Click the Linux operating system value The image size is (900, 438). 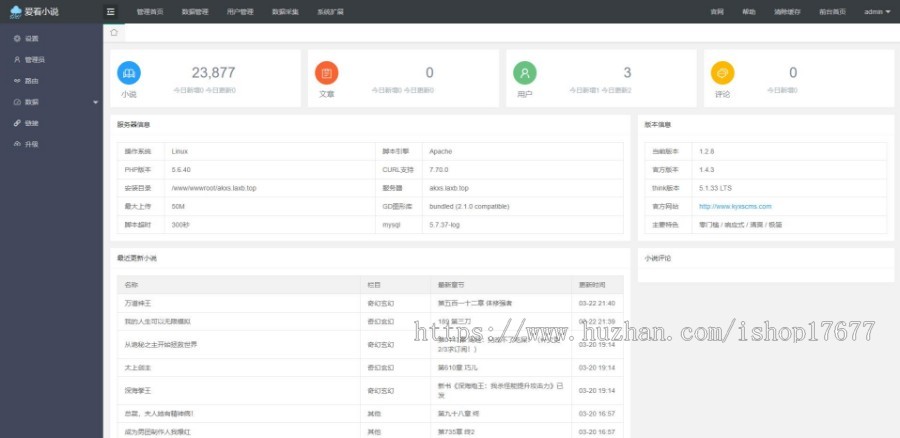click(x=180, y=152)
